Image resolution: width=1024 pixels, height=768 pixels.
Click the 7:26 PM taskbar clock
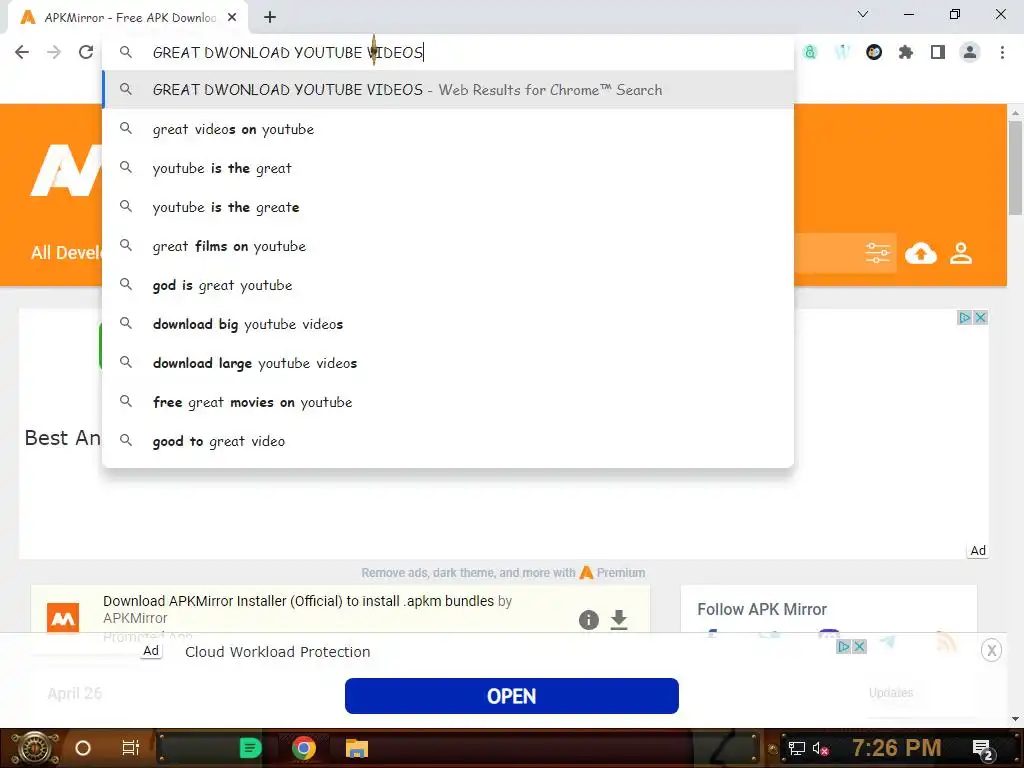(x=896, y=748)
